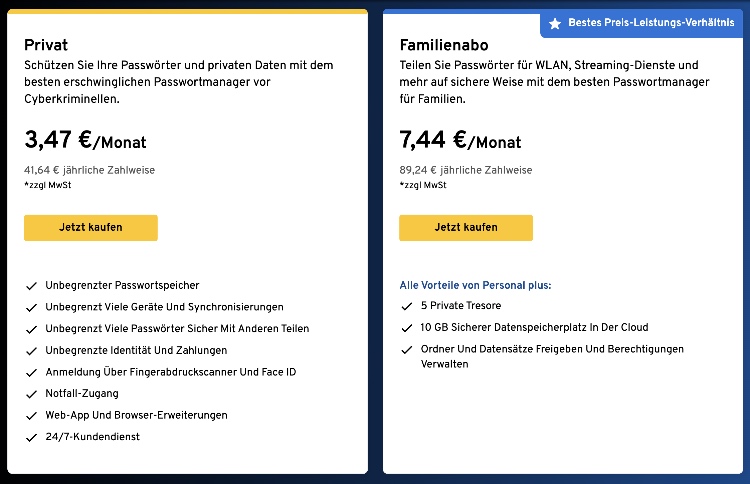Click the Privat plan heading

[46, 45]
